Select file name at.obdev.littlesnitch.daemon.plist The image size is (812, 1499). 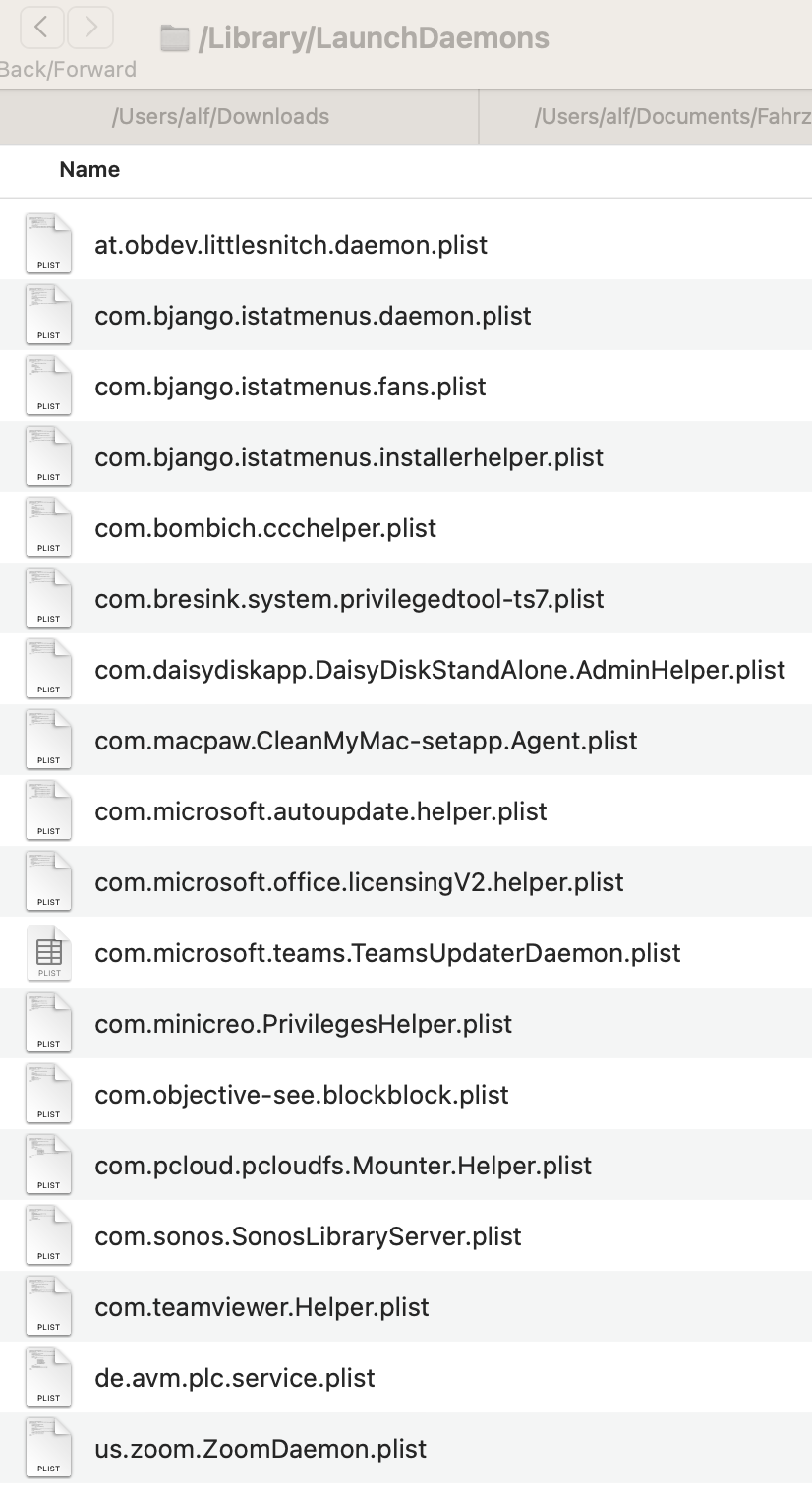pyautogui.click(x=291, y=245)
